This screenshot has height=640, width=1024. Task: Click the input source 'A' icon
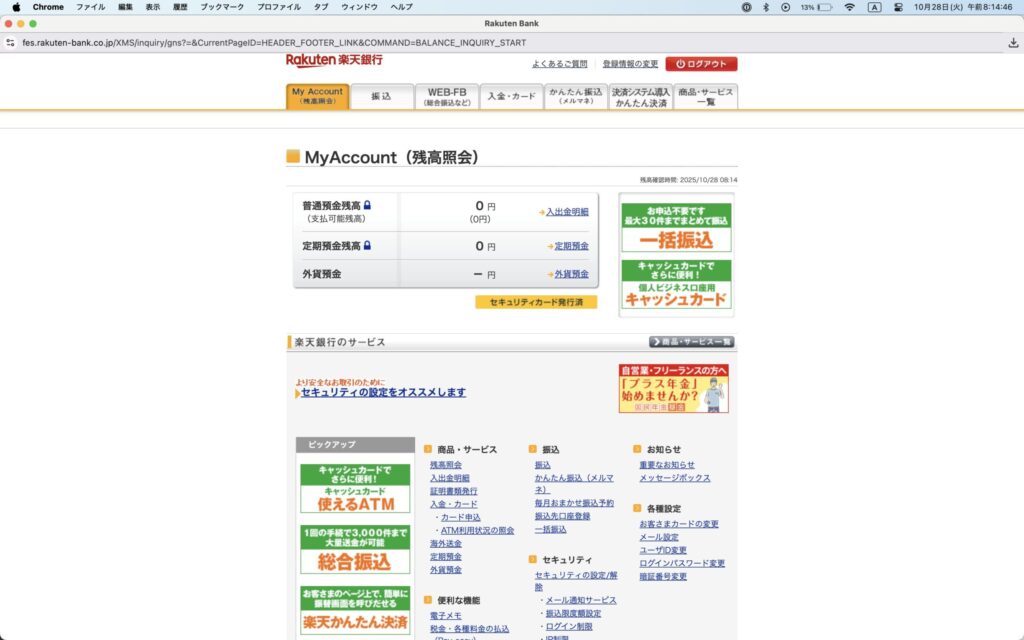[874, 7]
